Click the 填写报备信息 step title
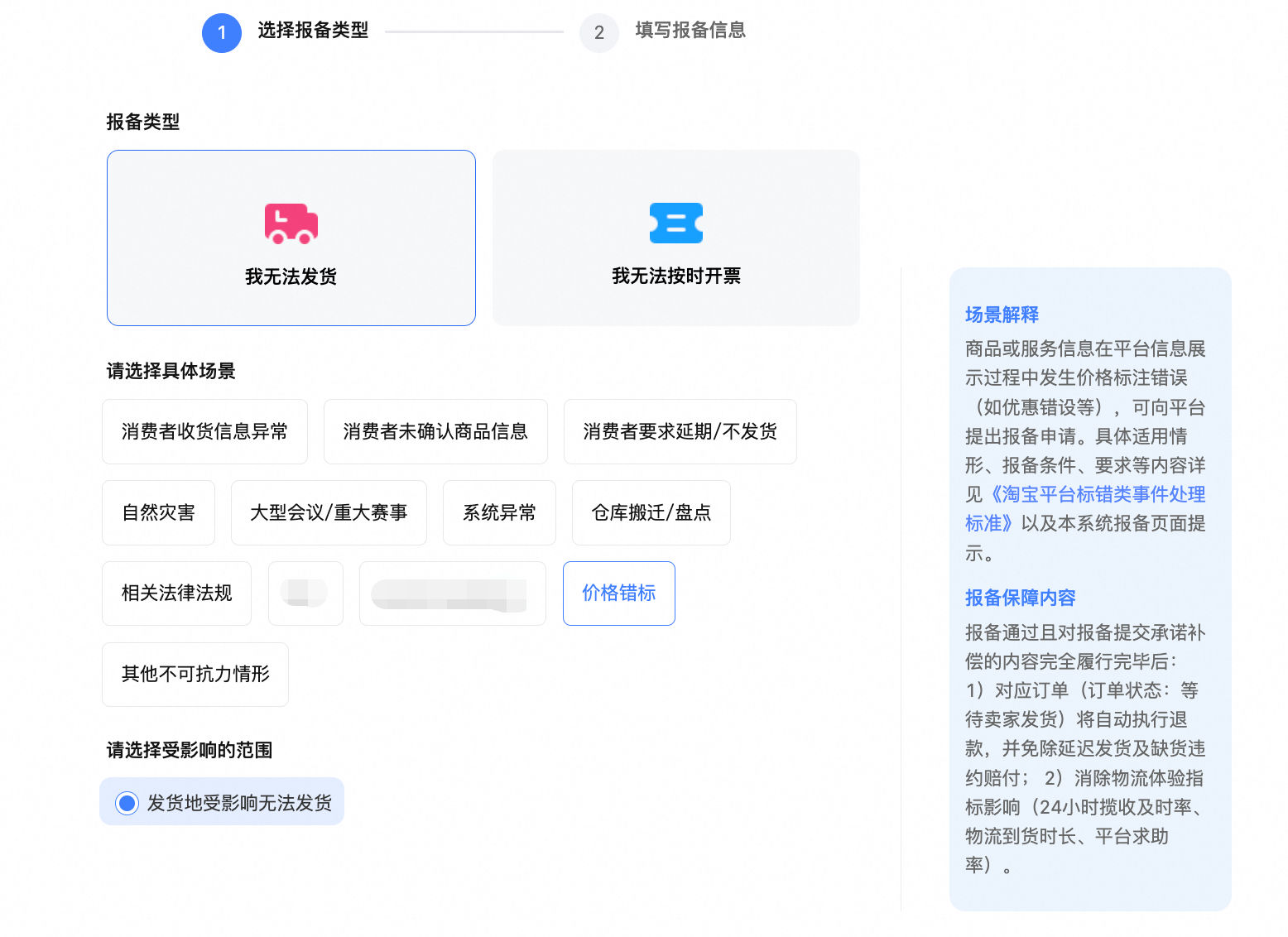The image size is (1288, 937). pyautogui.click(x=690, y=30)
